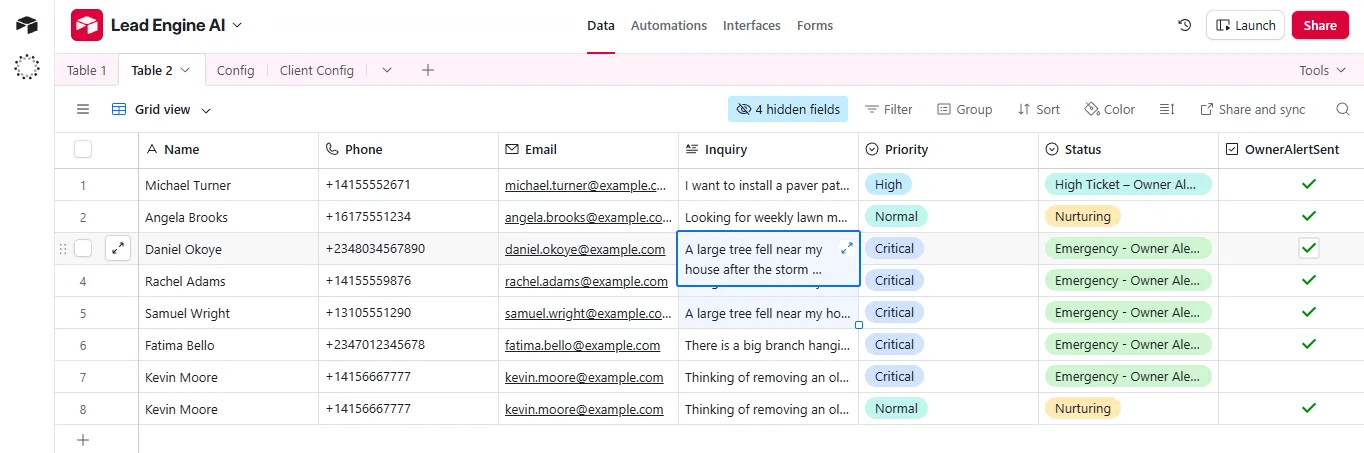1364x453 pixels.
Task: Toggle OwnerAlertSent in row 8
Action: pos(1309,408)
